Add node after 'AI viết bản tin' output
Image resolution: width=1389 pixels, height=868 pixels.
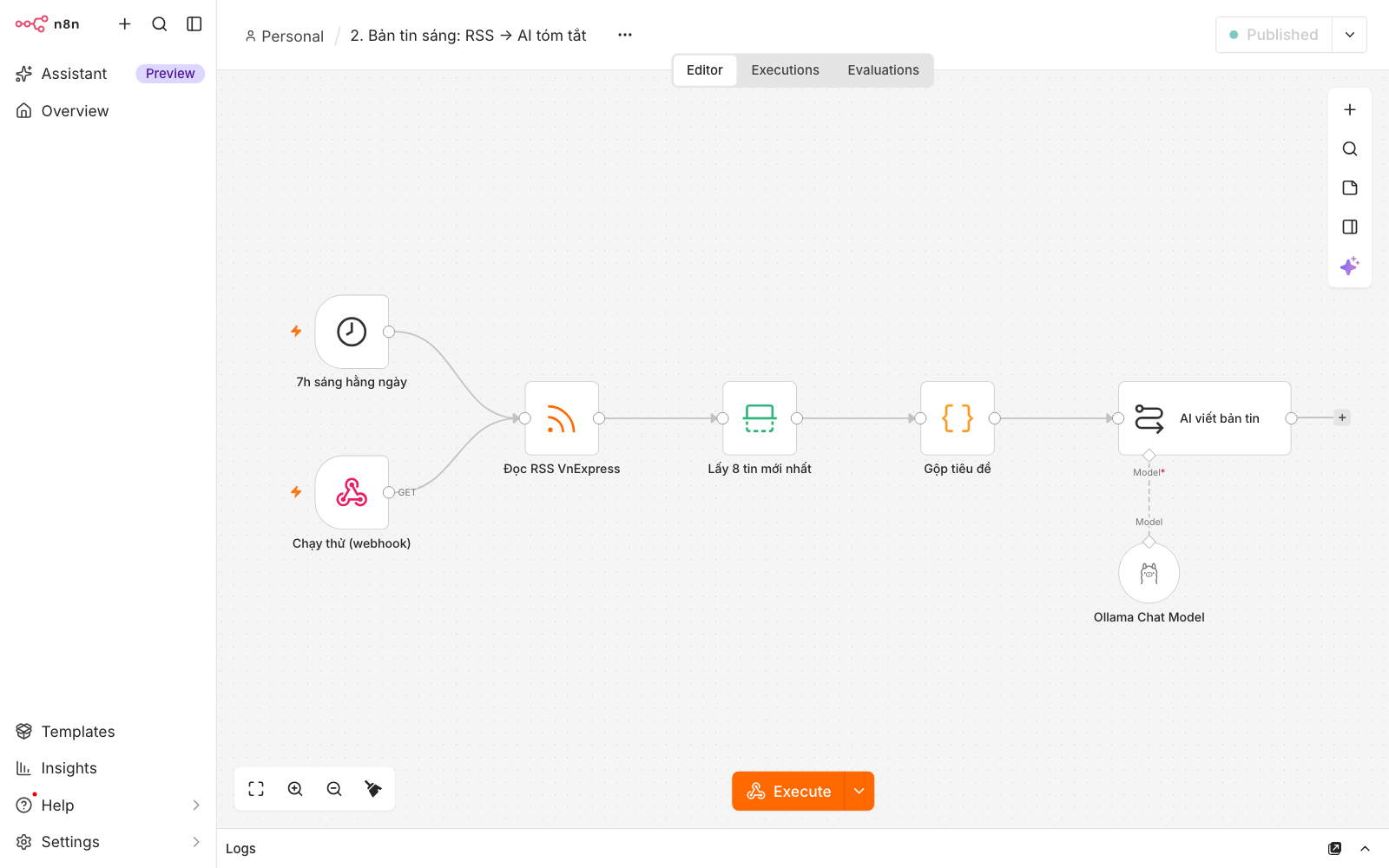[x=1342, y=418]
